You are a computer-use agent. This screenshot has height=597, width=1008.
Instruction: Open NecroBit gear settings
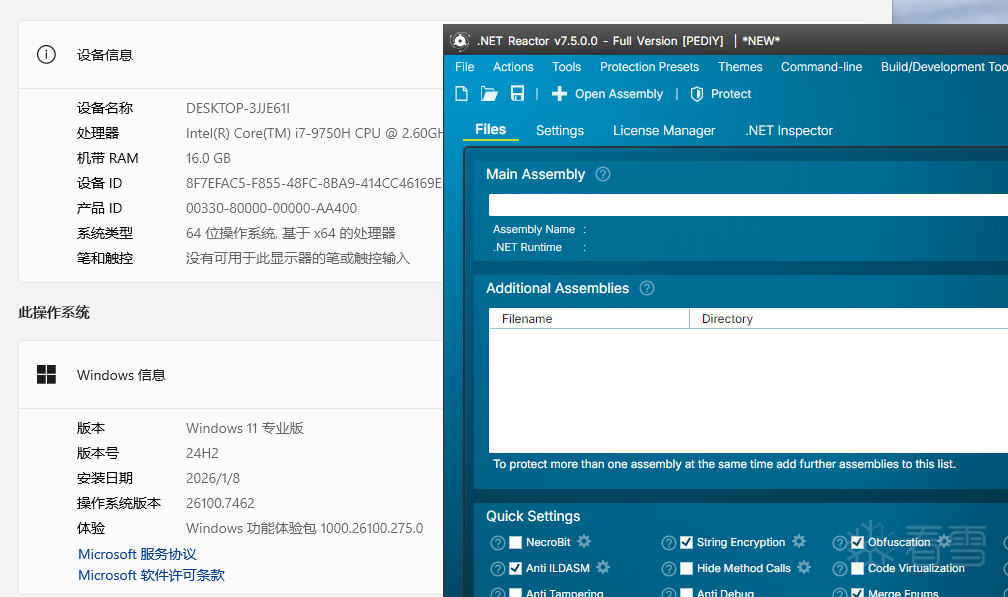click(584, 541)
